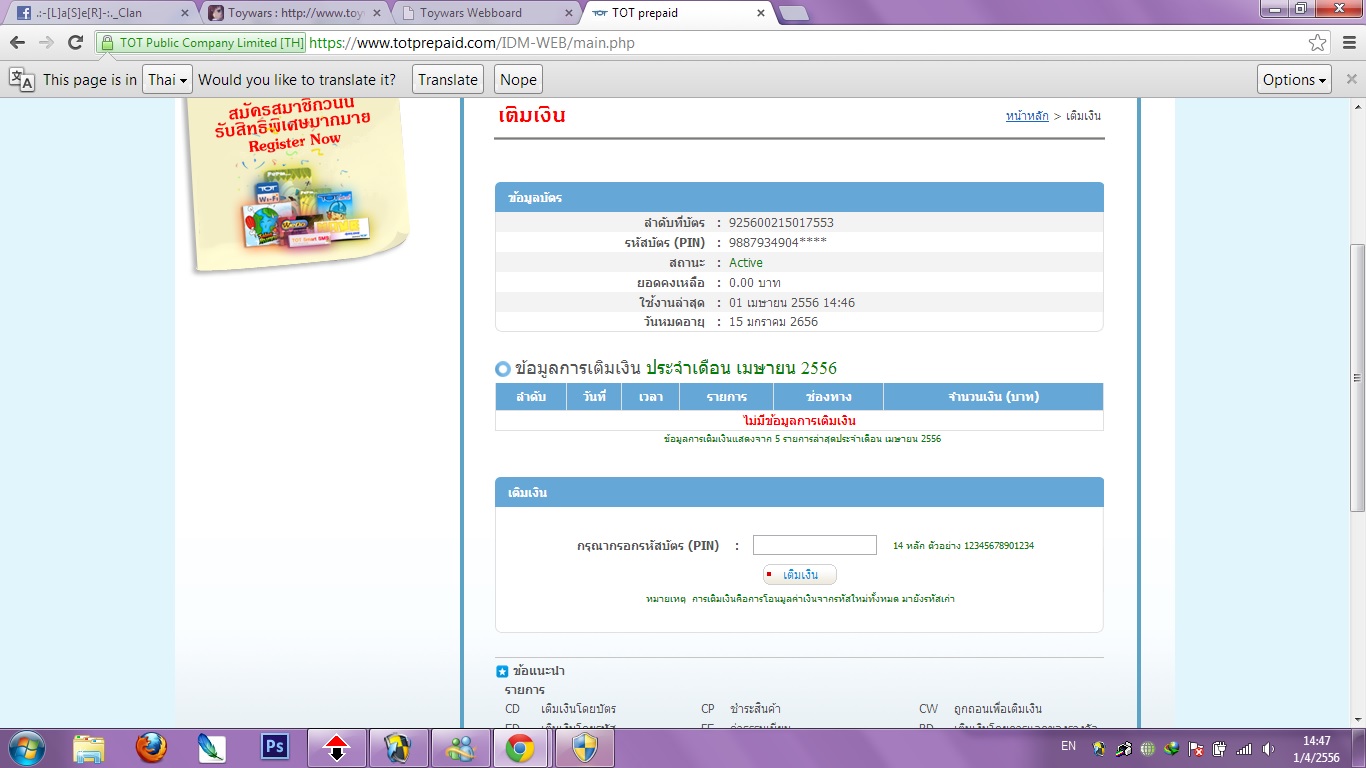Click the Nope button

click(518, 80)
